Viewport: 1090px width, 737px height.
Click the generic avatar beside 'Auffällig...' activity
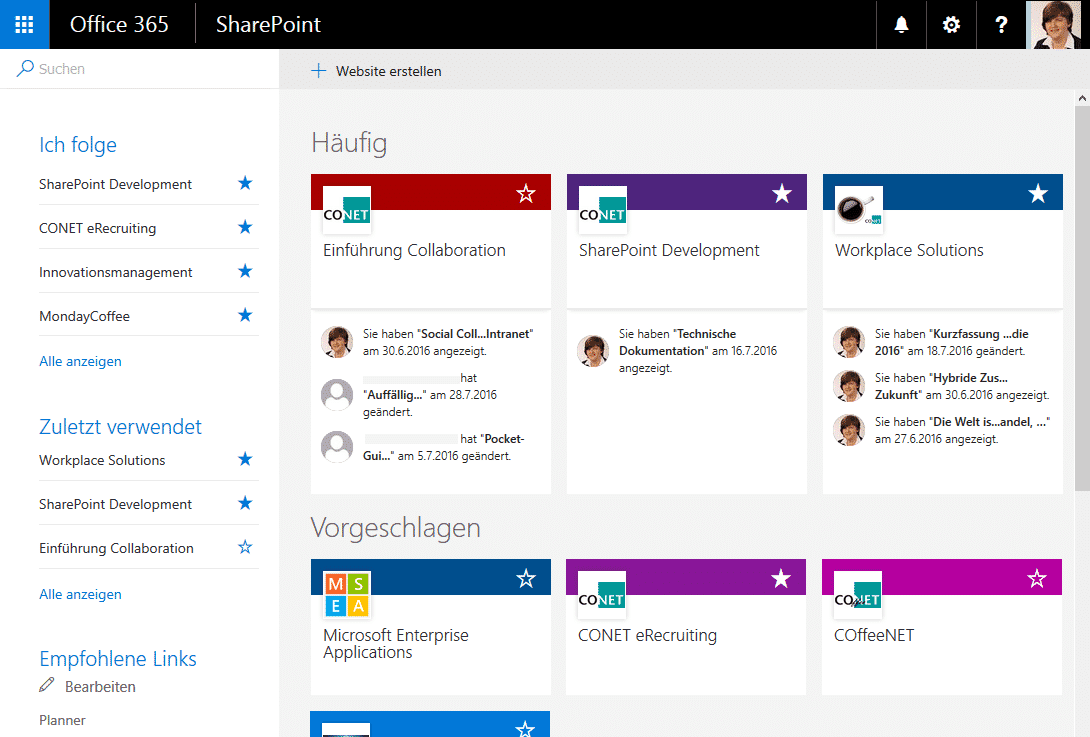(337, 394)
